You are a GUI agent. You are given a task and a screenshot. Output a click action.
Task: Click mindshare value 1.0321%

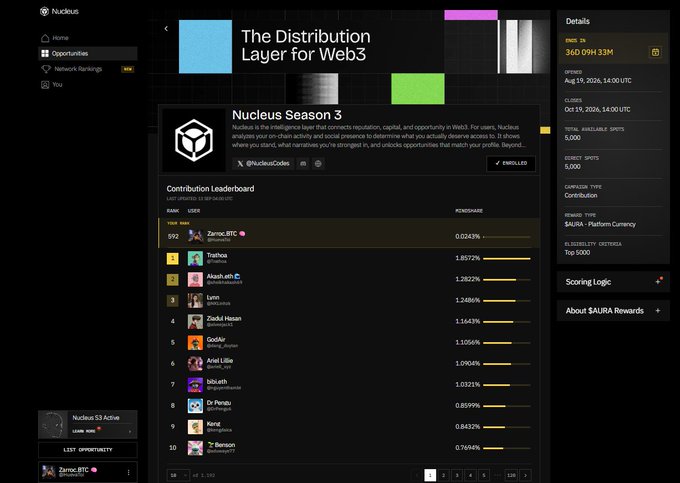(x=468, y=385)
